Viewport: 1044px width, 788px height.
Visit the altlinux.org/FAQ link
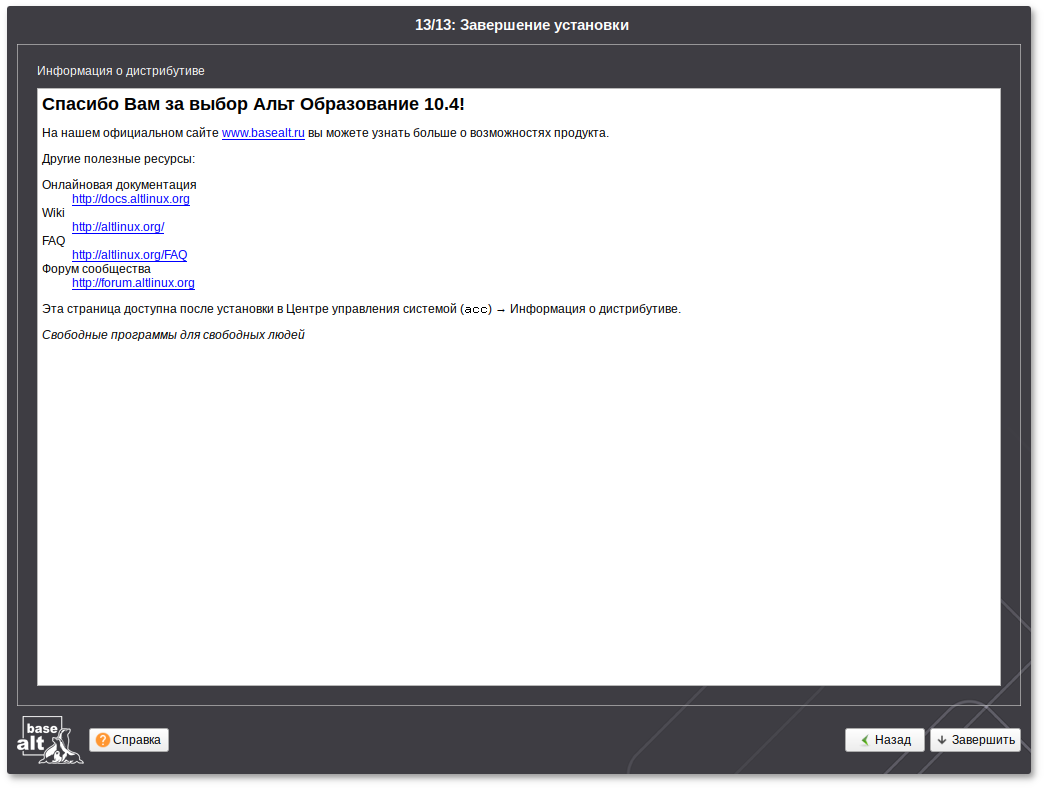(x=130, y=255)
